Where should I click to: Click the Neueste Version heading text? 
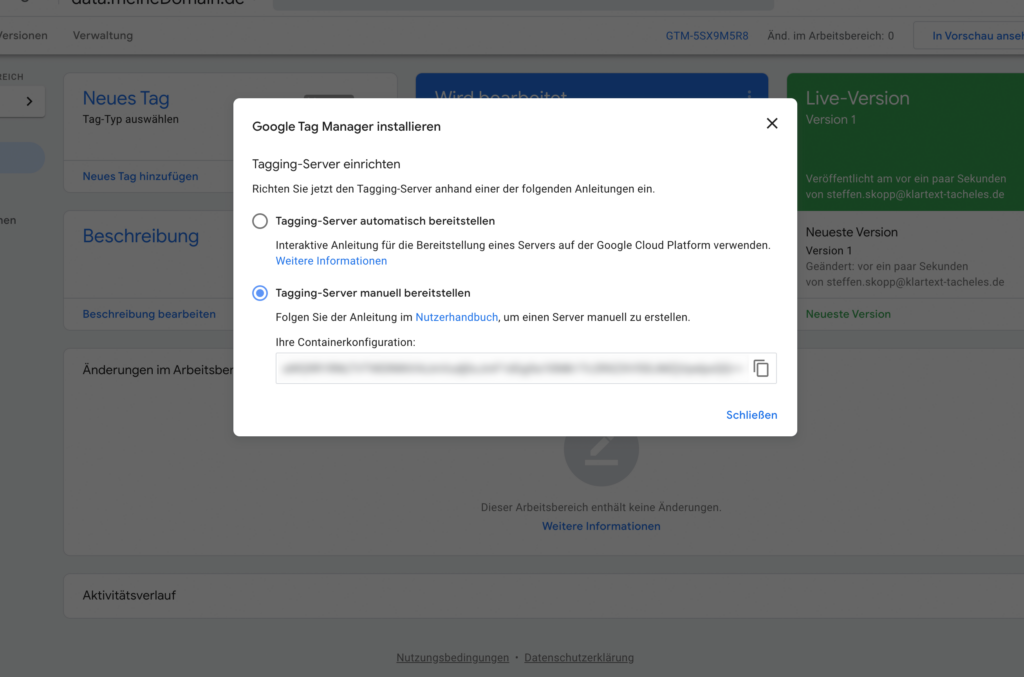pyautogui.click(x=851, y=232)
